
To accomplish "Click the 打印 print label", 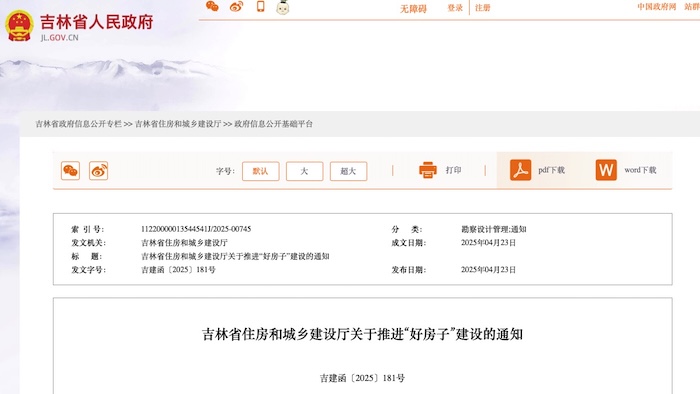I will pyautogui.click(x=453, y=170).
